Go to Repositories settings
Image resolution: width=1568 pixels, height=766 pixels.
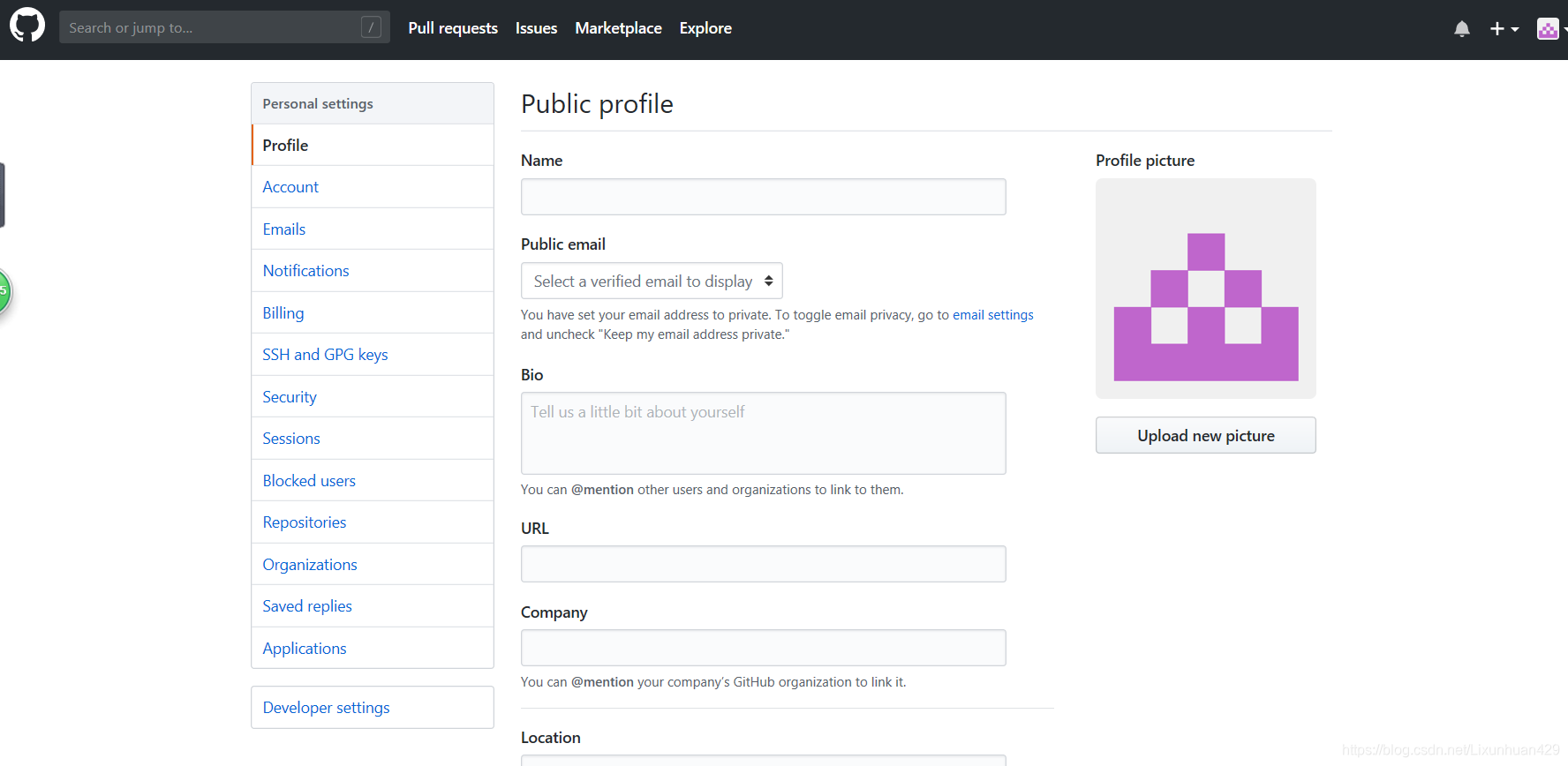(373, 522)
